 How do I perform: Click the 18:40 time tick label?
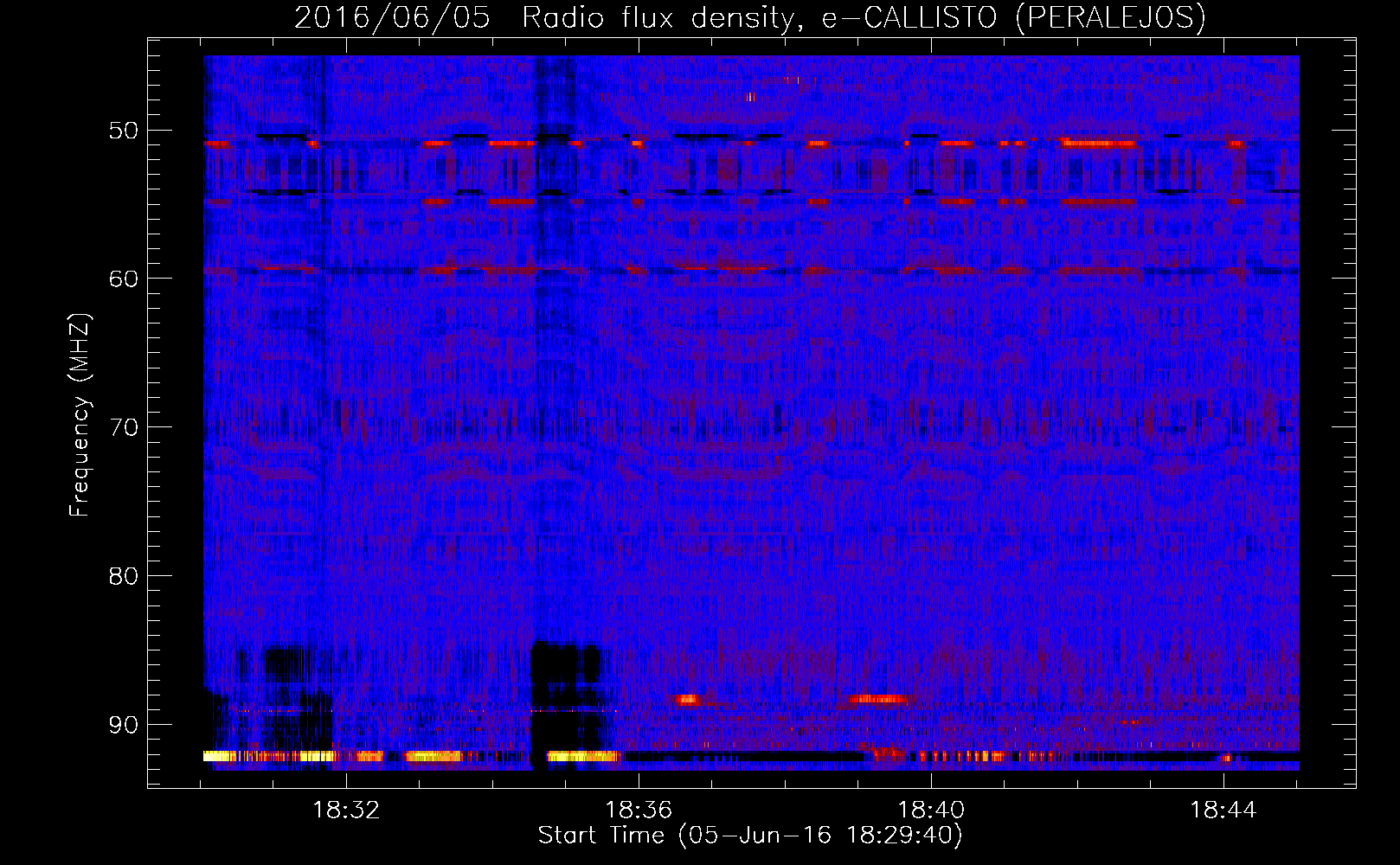(931, 810)
